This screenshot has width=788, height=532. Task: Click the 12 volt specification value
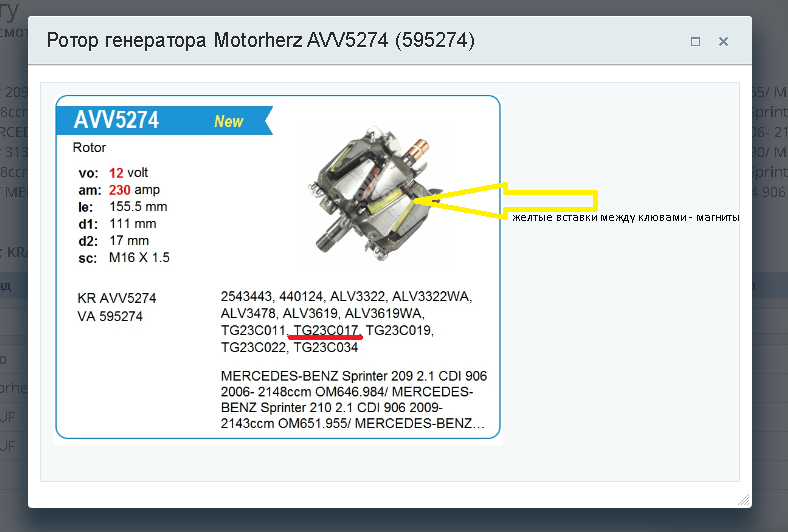[128, 173]
